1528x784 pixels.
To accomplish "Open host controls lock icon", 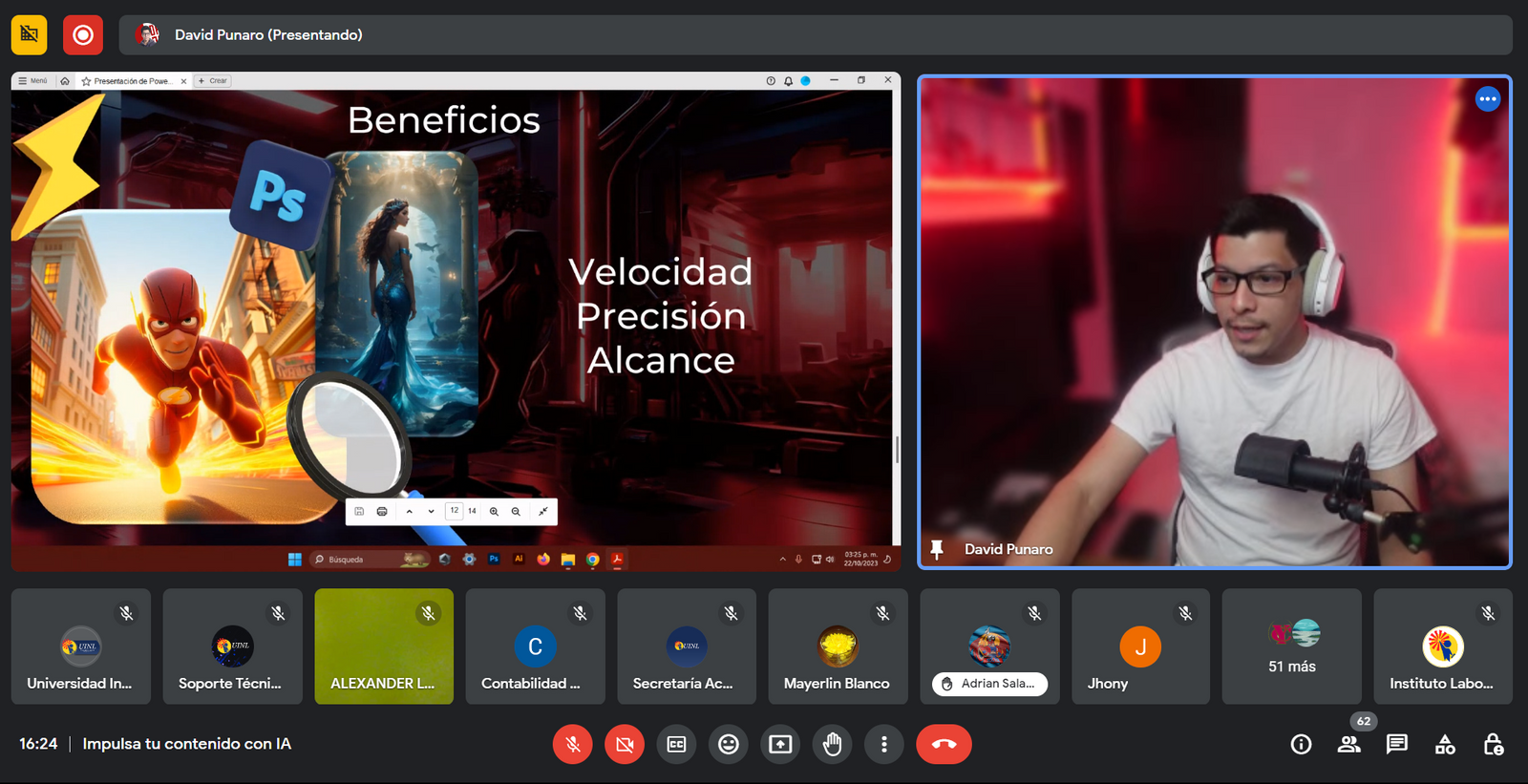I will pos(1494,744).
